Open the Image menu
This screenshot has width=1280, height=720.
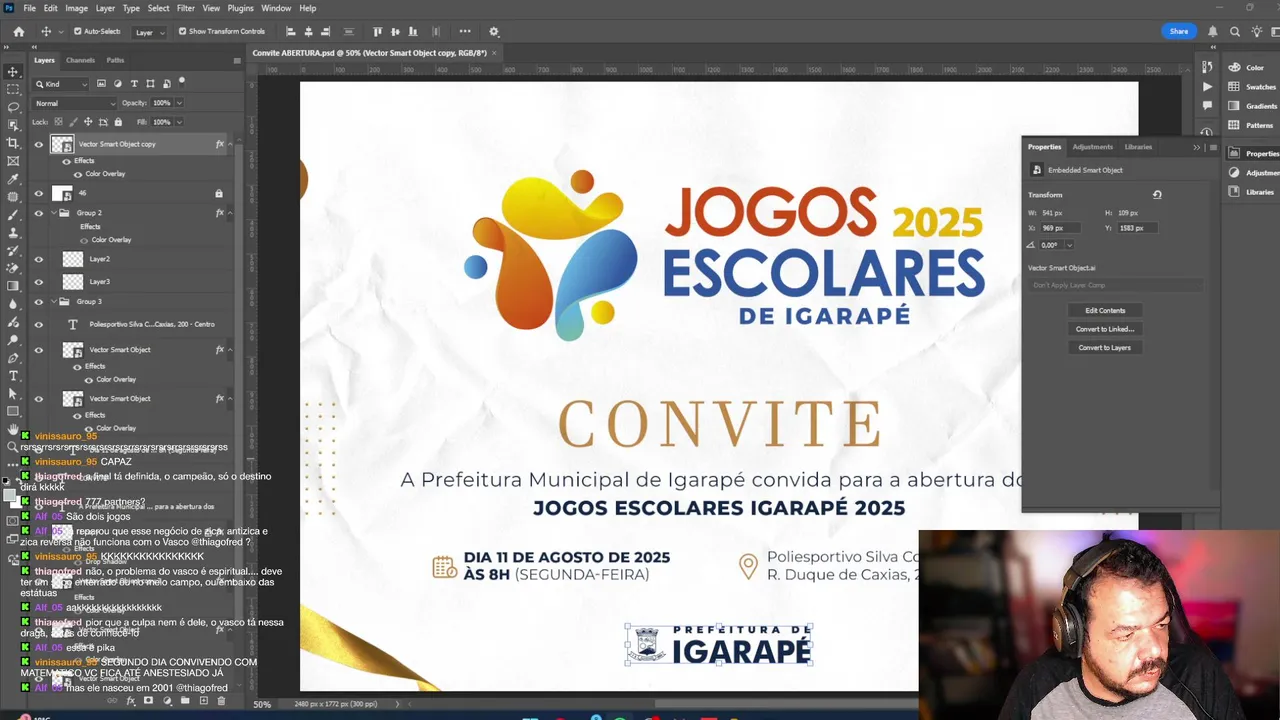tap(77, 8)
